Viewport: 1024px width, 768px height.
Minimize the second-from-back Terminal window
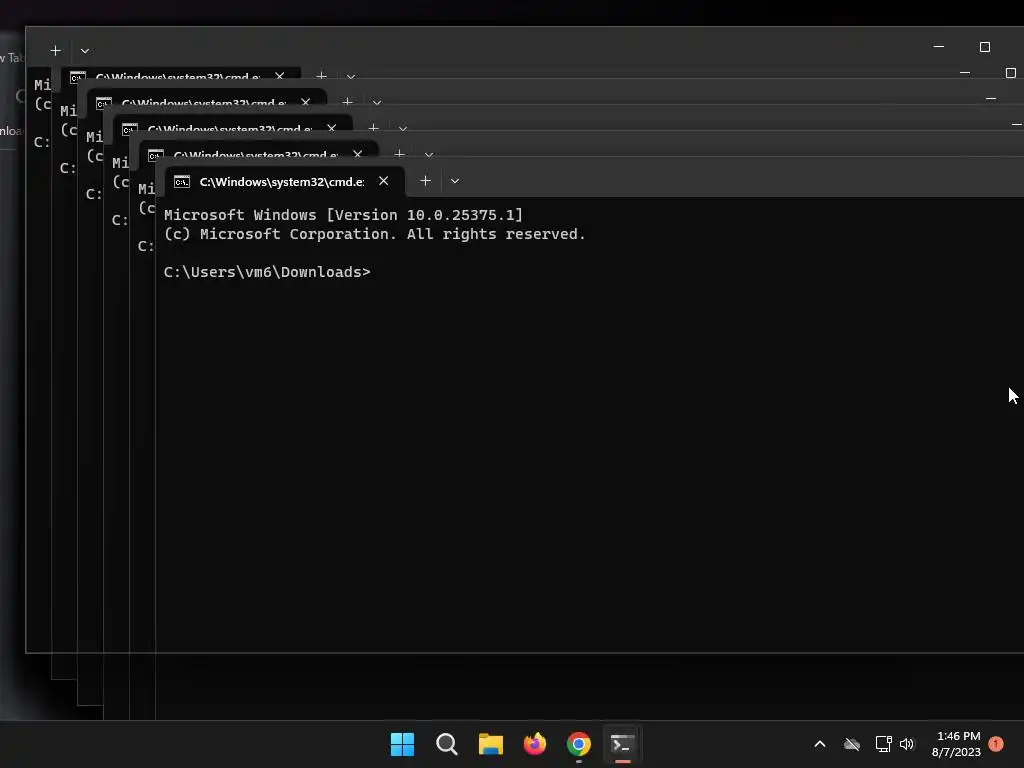[x=965, y=72]
